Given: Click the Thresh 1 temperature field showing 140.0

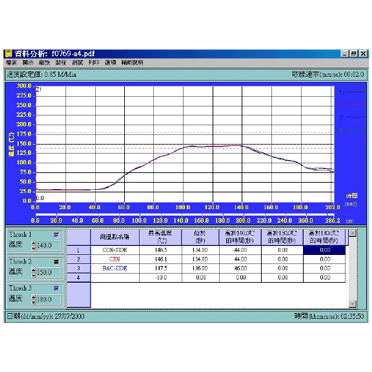Looking at the screenshot, I should [48, 246].
